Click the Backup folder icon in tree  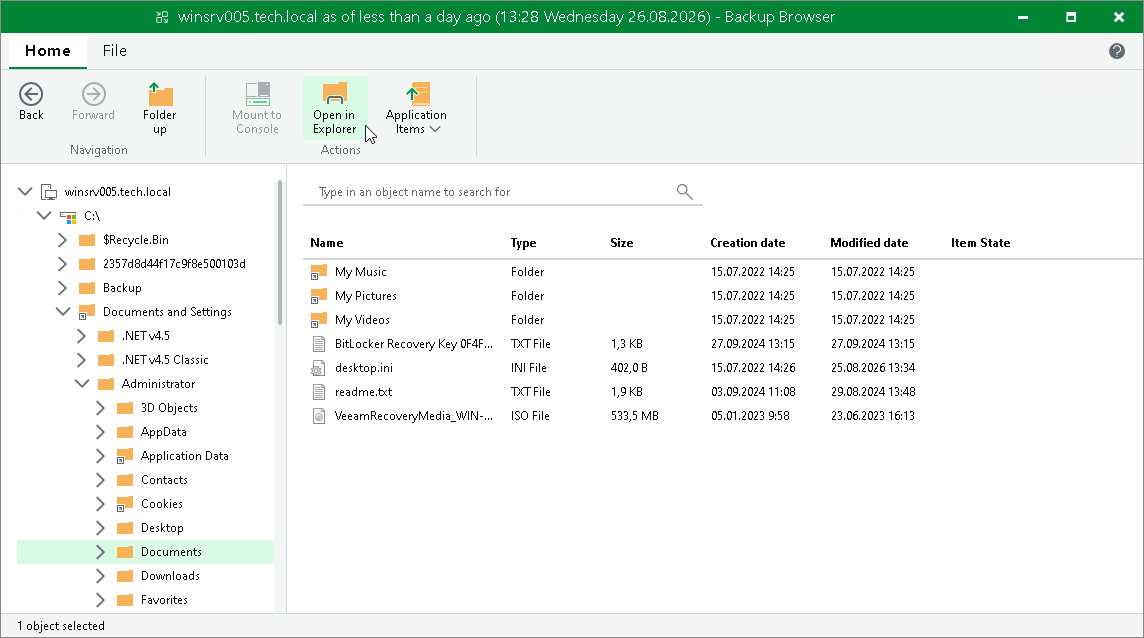(x=87, y=288)
